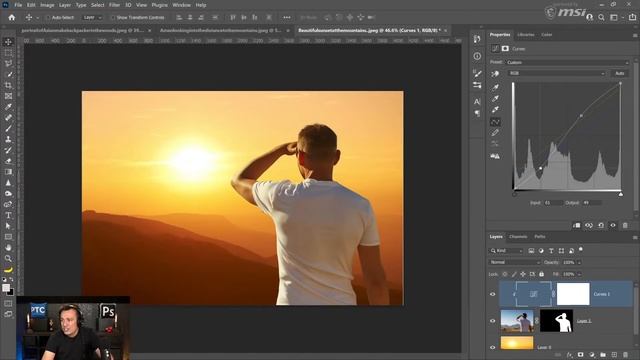Select the Gradient tool
The height and width of the screenshot is (360, 640).
[x=8, y=172]
